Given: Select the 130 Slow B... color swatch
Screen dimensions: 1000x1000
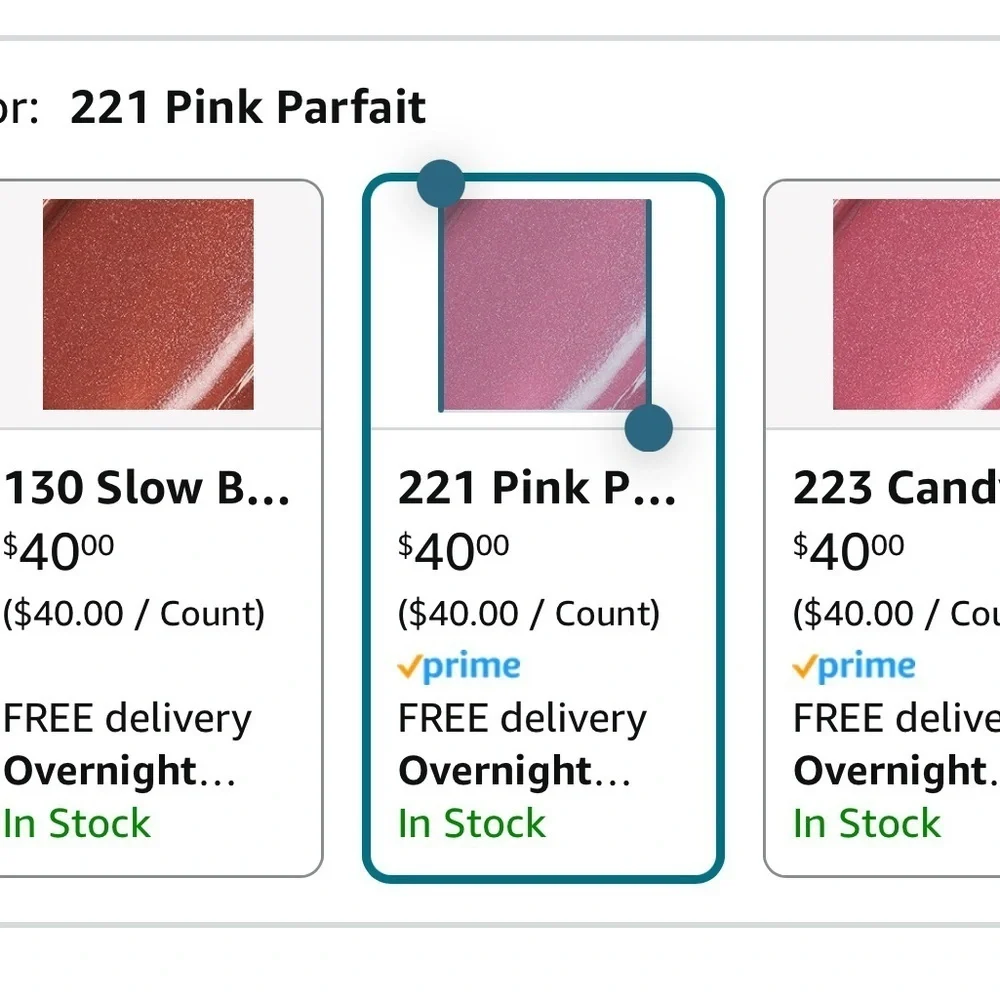Looking at the screenshot, I should 148,304.
